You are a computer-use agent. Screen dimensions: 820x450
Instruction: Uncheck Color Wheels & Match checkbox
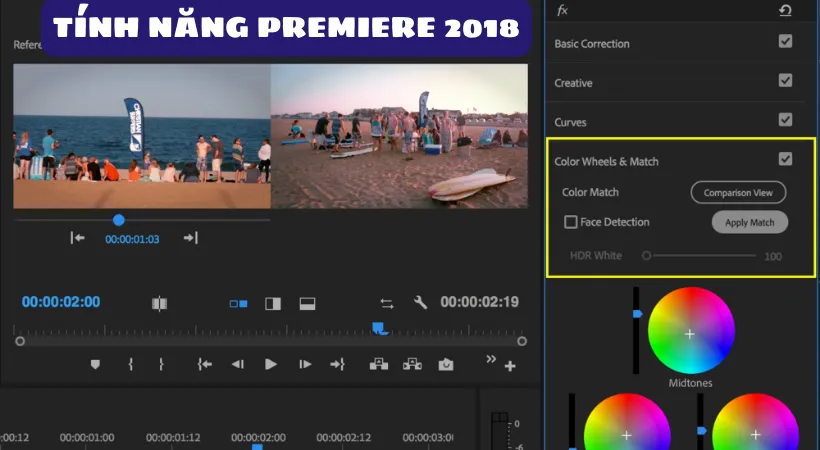point(785,159)
